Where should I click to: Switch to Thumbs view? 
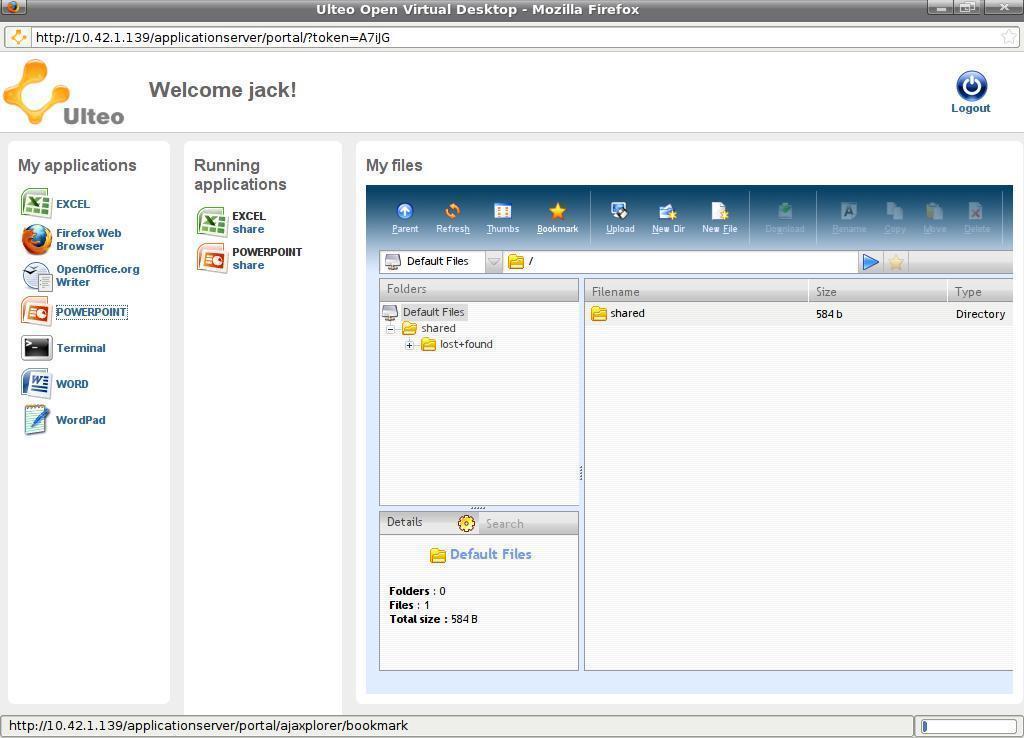(502, 217)
